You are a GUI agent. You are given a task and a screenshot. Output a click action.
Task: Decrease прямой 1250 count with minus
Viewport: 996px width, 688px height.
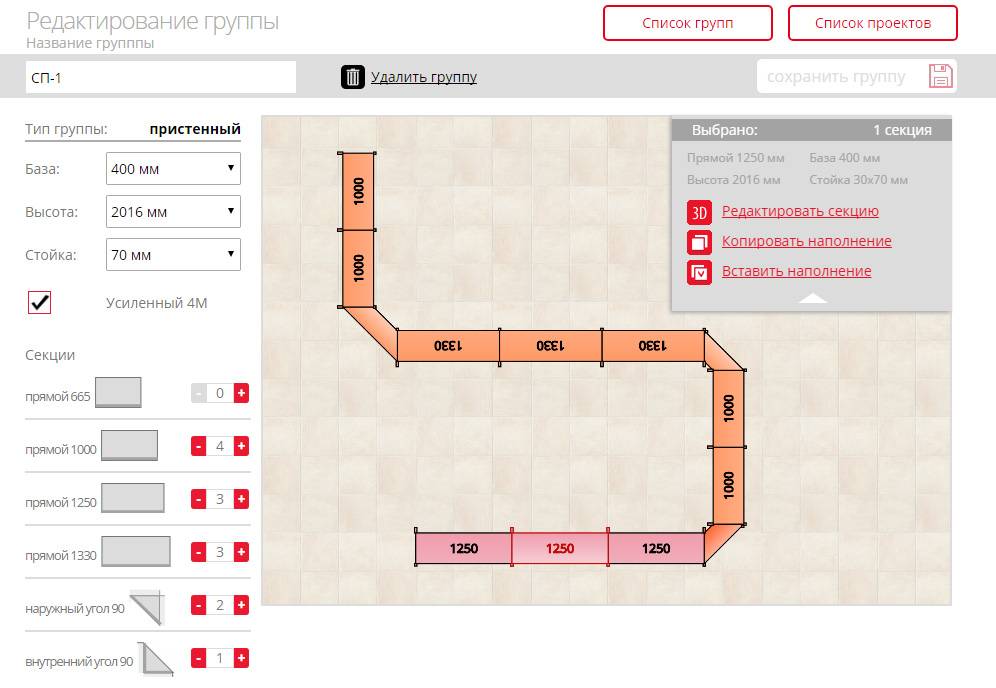(x=198, y=499)
